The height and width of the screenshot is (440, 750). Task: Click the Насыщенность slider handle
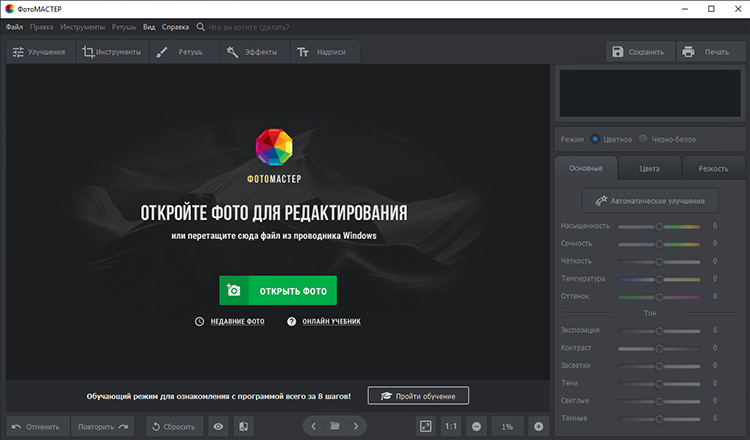tap(659, 226)
